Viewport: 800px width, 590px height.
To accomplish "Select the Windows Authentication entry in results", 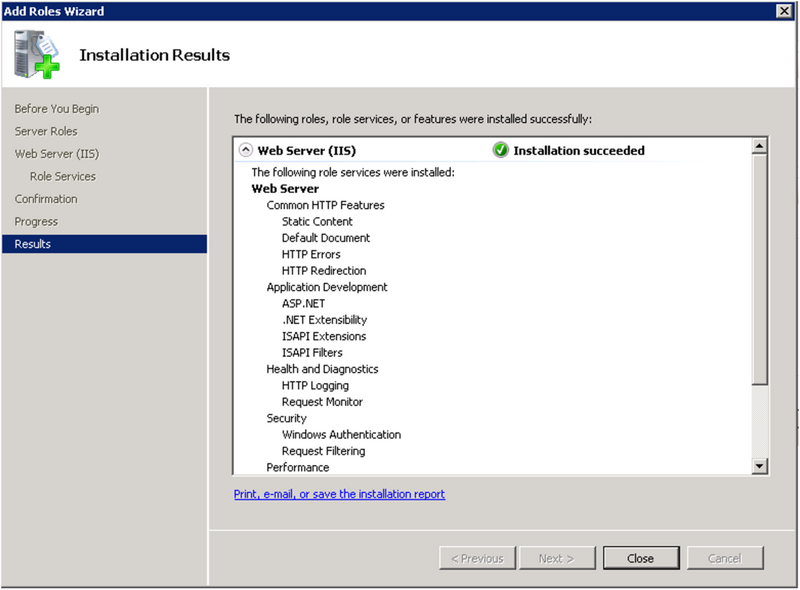I will (x=342, y=434).
